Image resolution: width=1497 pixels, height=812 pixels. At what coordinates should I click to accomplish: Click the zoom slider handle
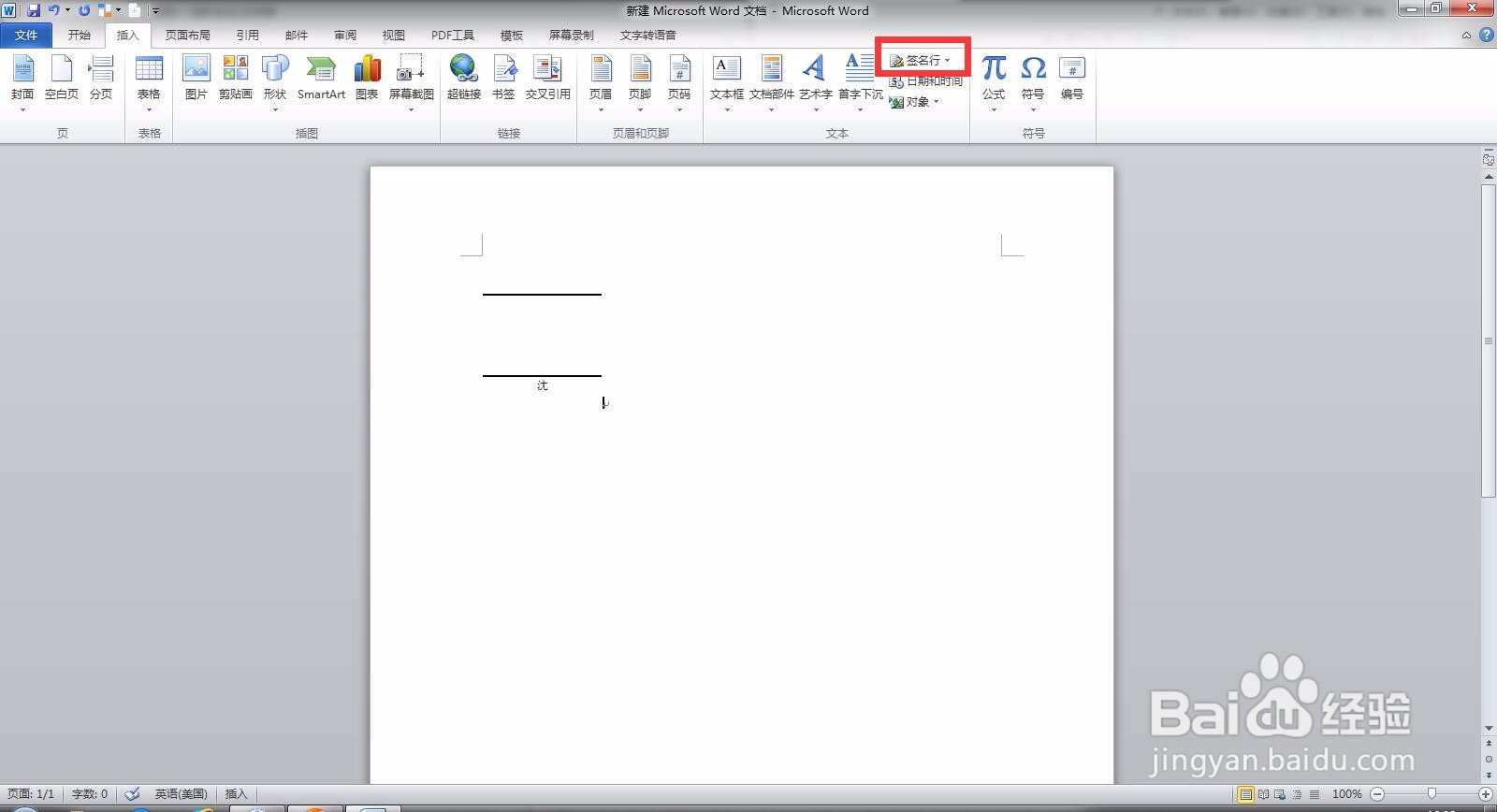pos(1431,794)
